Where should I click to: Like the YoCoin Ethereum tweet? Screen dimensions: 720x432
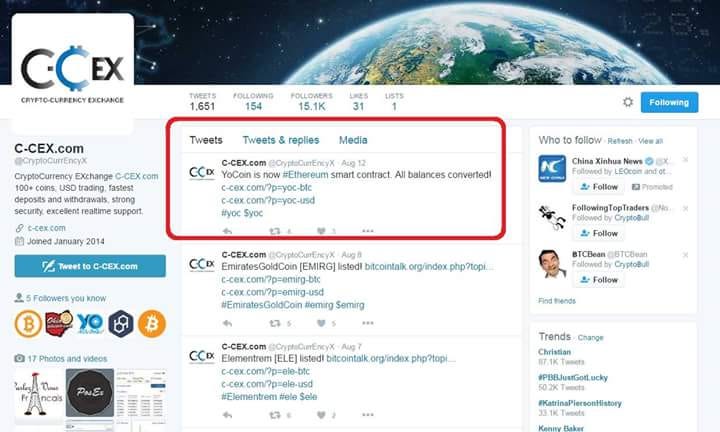321,231
